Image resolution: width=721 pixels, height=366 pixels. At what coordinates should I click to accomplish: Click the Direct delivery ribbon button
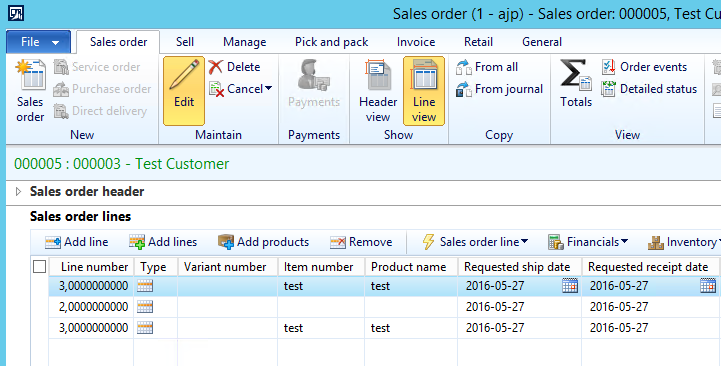tap(100, 111)
